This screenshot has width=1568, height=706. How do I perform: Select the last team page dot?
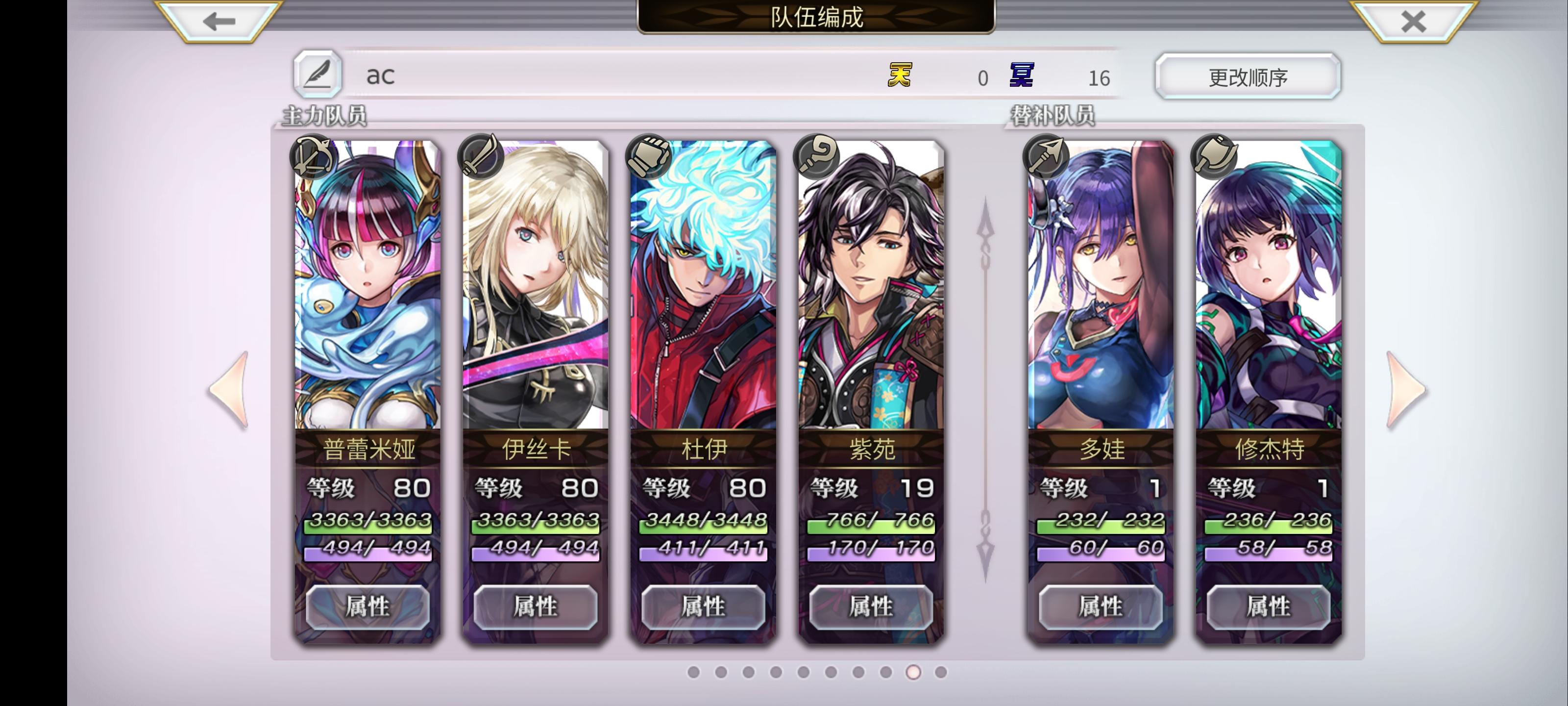pos(940,672)
